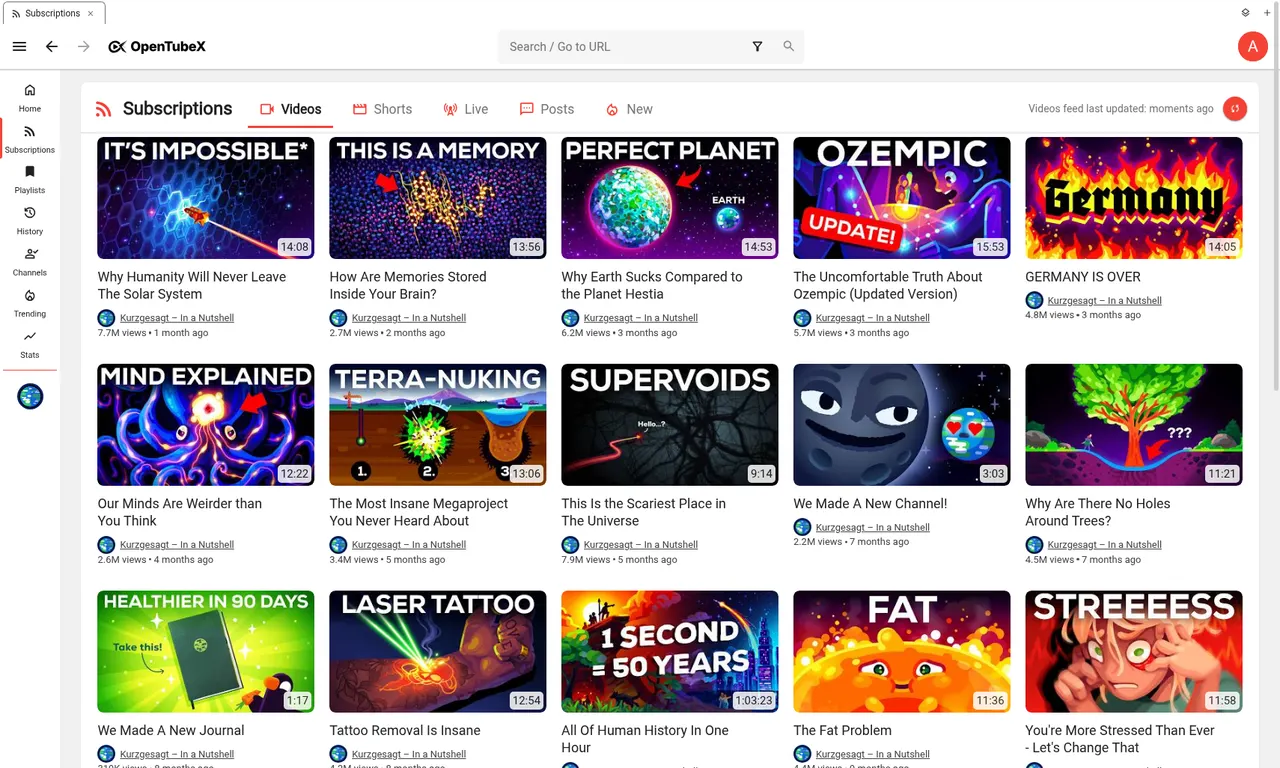Play the 'HEALTHIER IN 90 DAYS' thumbnail video
This screenshot has width=1280, height=768.
coord(206,652)
